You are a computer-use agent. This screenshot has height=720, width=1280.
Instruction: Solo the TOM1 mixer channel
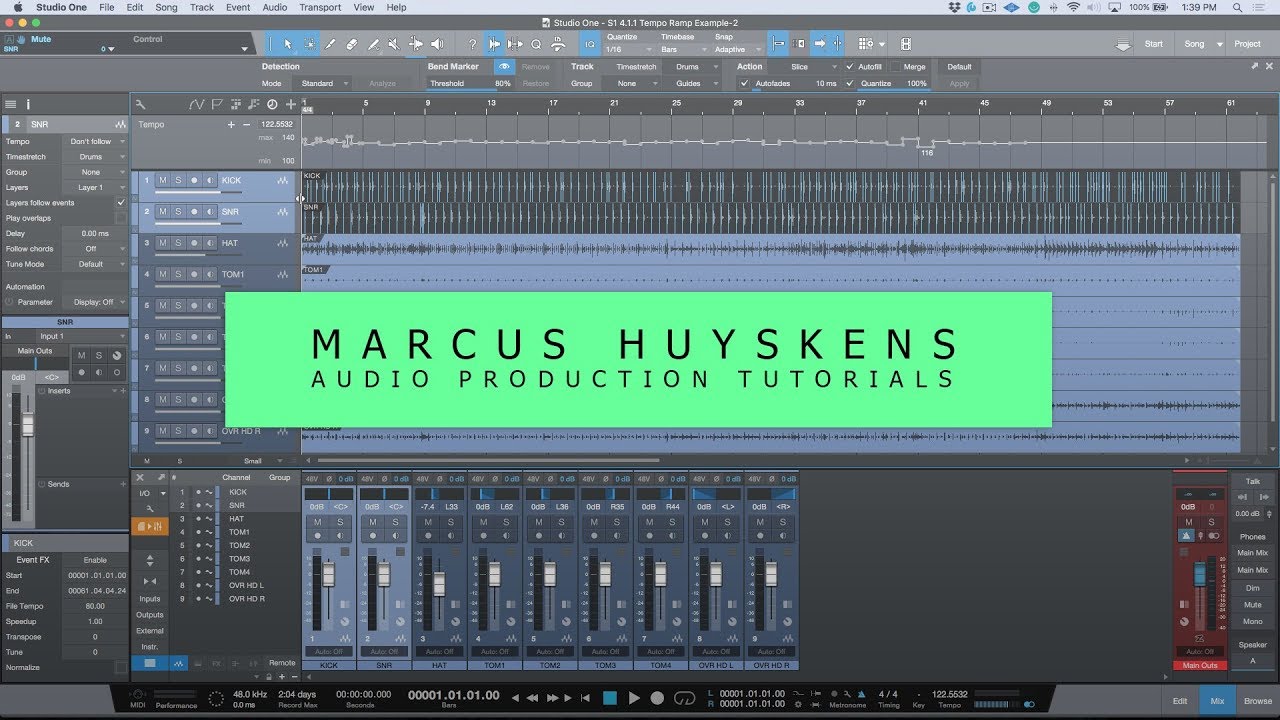click(505, 522)
